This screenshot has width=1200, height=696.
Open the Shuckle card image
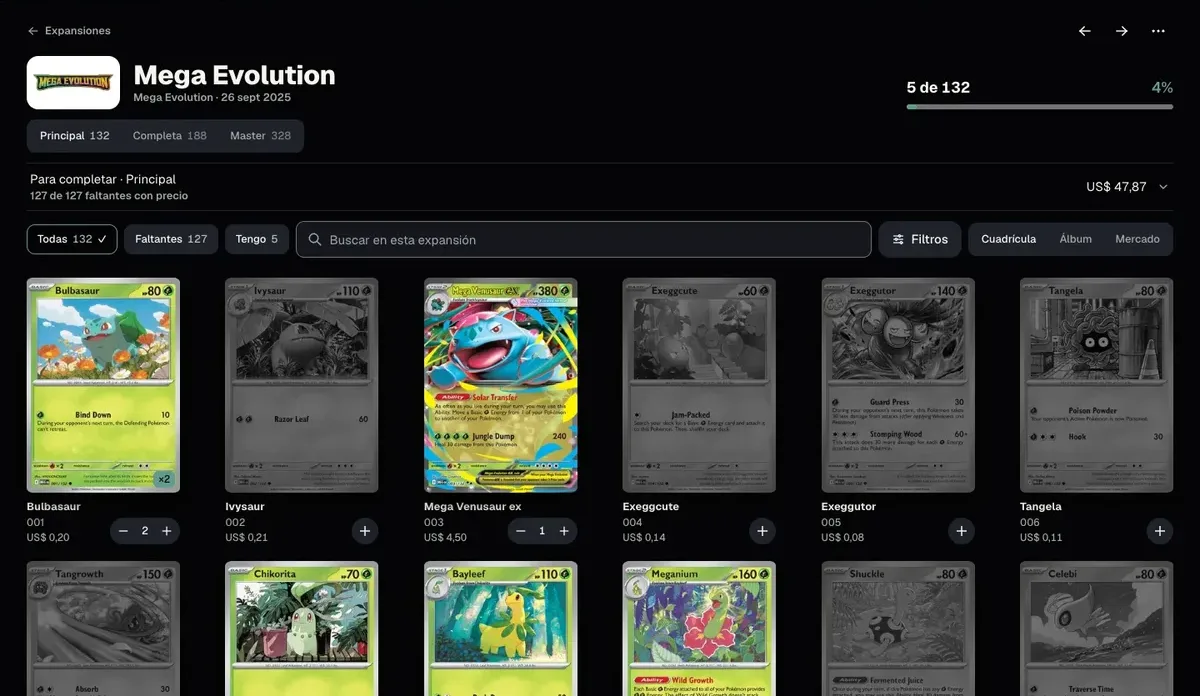pyautogui.click(x=898, y=628)
